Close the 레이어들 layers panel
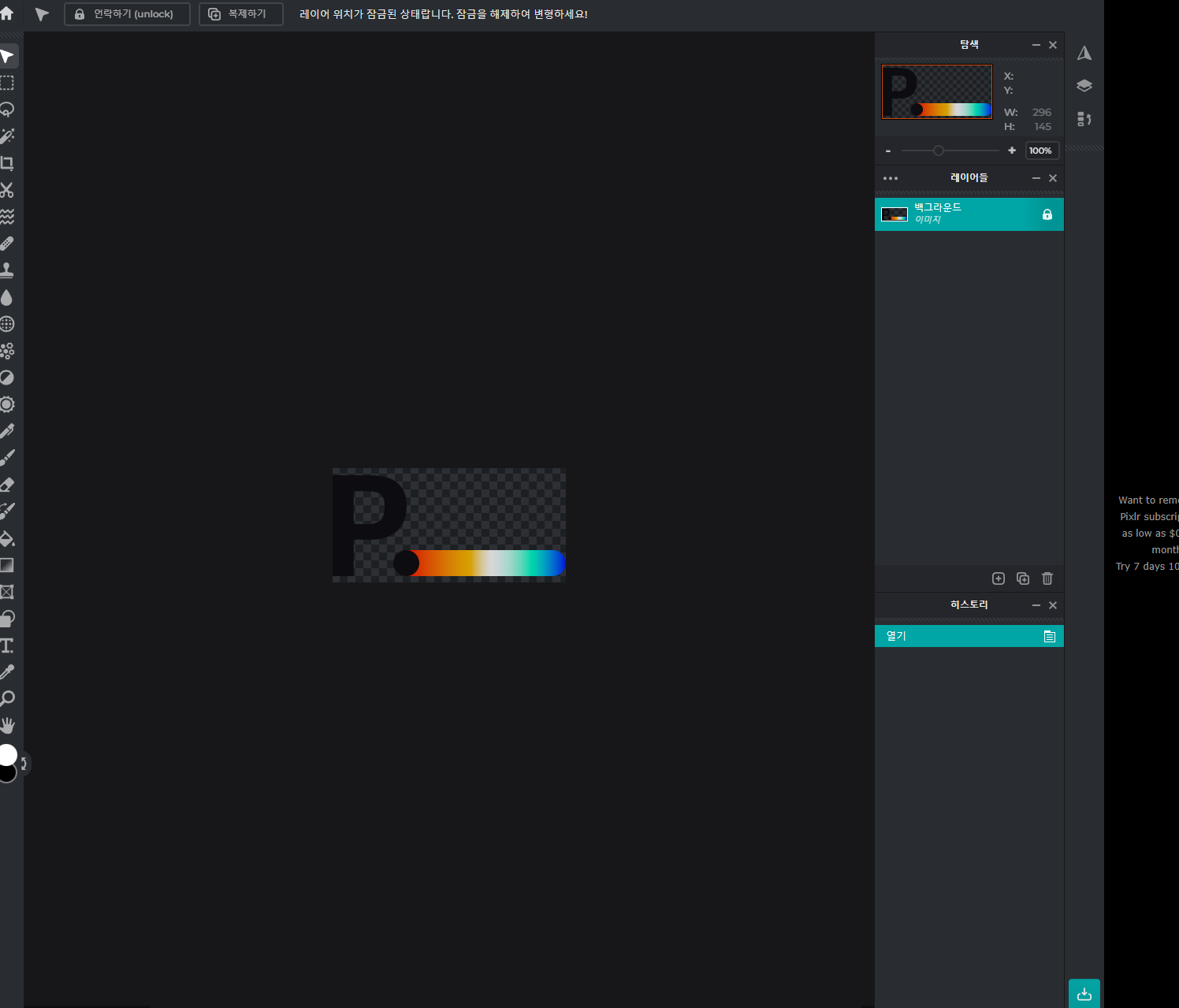This screenshot has width=1179, height=1008. pyautogui.click(x=1053, y=178)
